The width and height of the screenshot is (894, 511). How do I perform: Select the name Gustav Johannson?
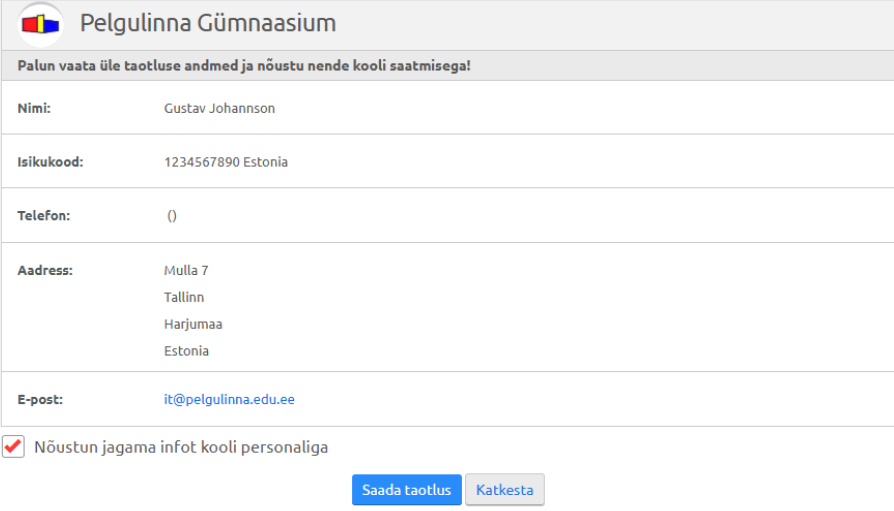coord(219,108)
